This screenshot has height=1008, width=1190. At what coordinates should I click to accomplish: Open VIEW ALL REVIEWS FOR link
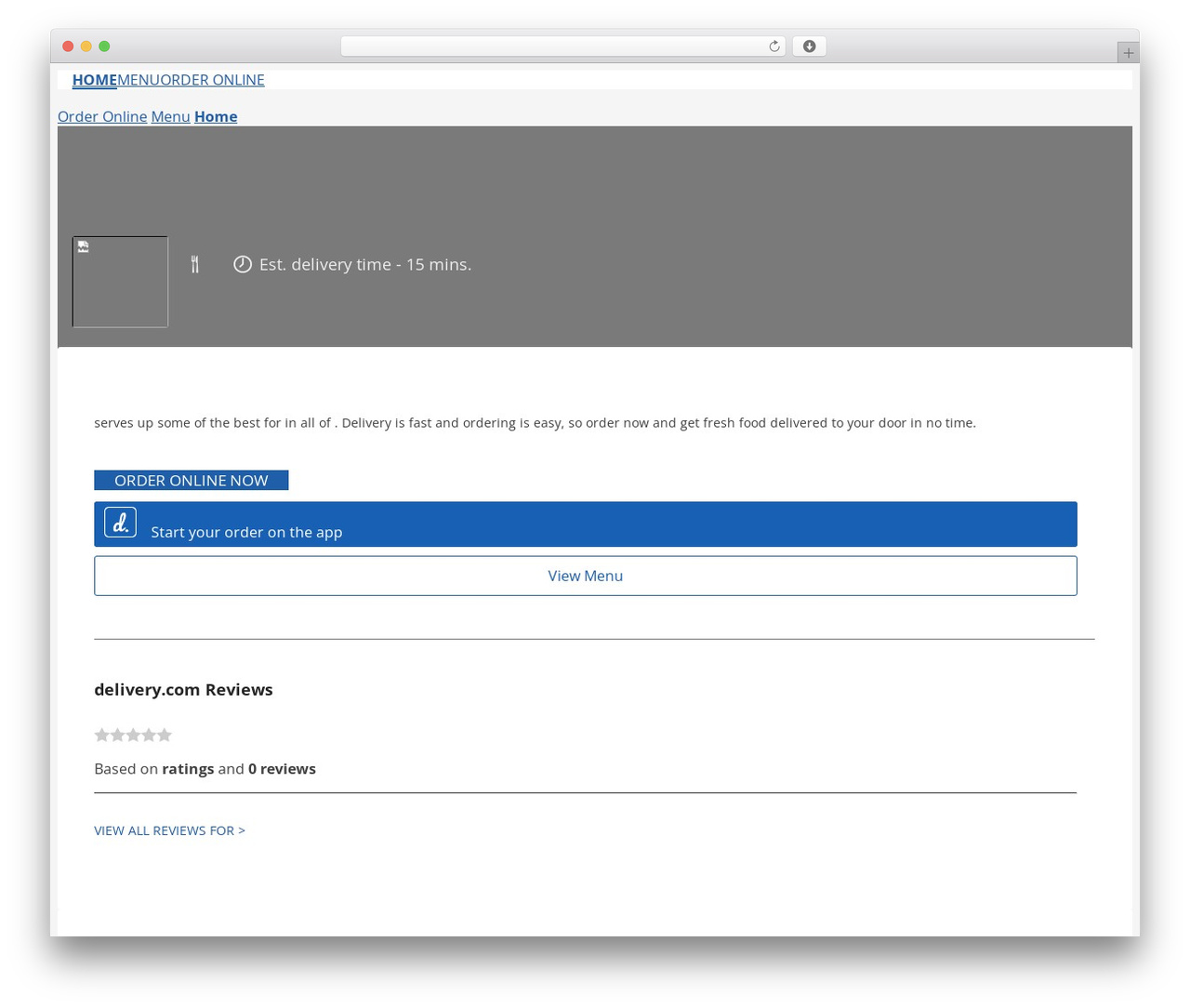click(169, 830)
